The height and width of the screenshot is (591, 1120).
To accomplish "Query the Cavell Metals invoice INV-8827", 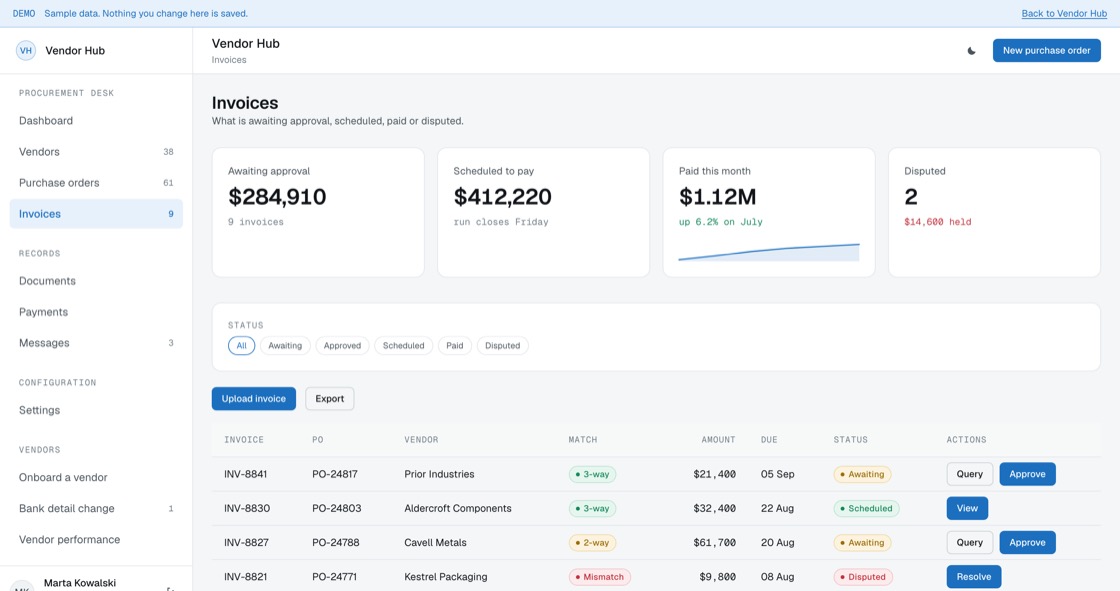I will (969, 542).
